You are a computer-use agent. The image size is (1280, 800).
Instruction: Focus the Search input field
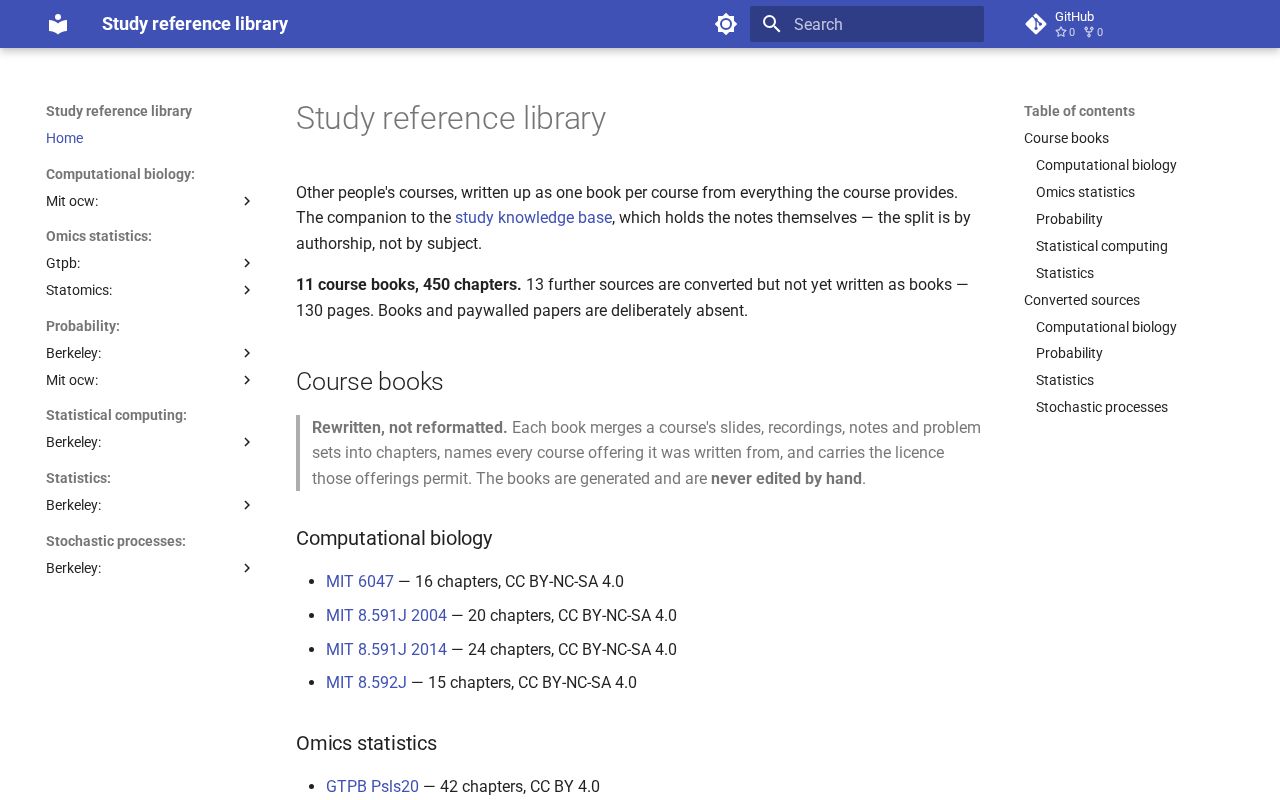867,24
